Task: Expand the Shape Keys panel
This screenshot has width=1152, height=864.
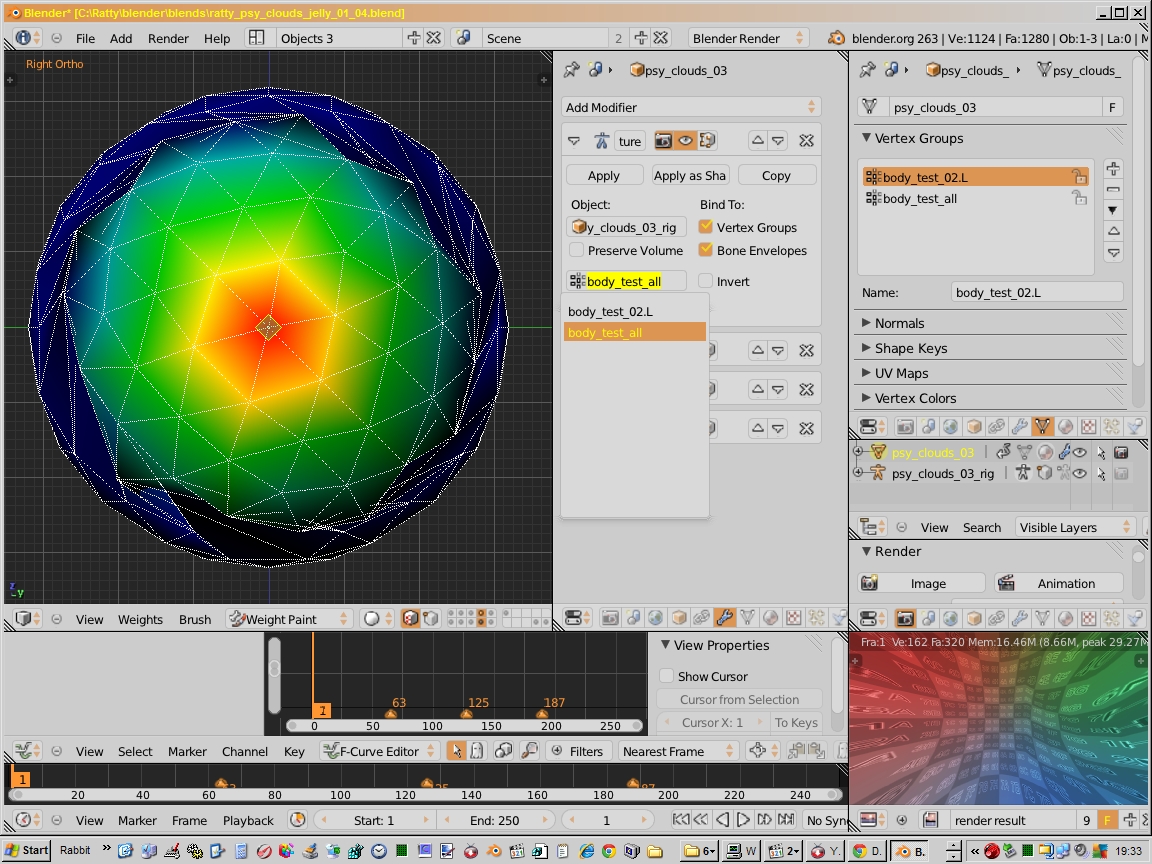Action: pyautogui.click(x=910, y=348)
